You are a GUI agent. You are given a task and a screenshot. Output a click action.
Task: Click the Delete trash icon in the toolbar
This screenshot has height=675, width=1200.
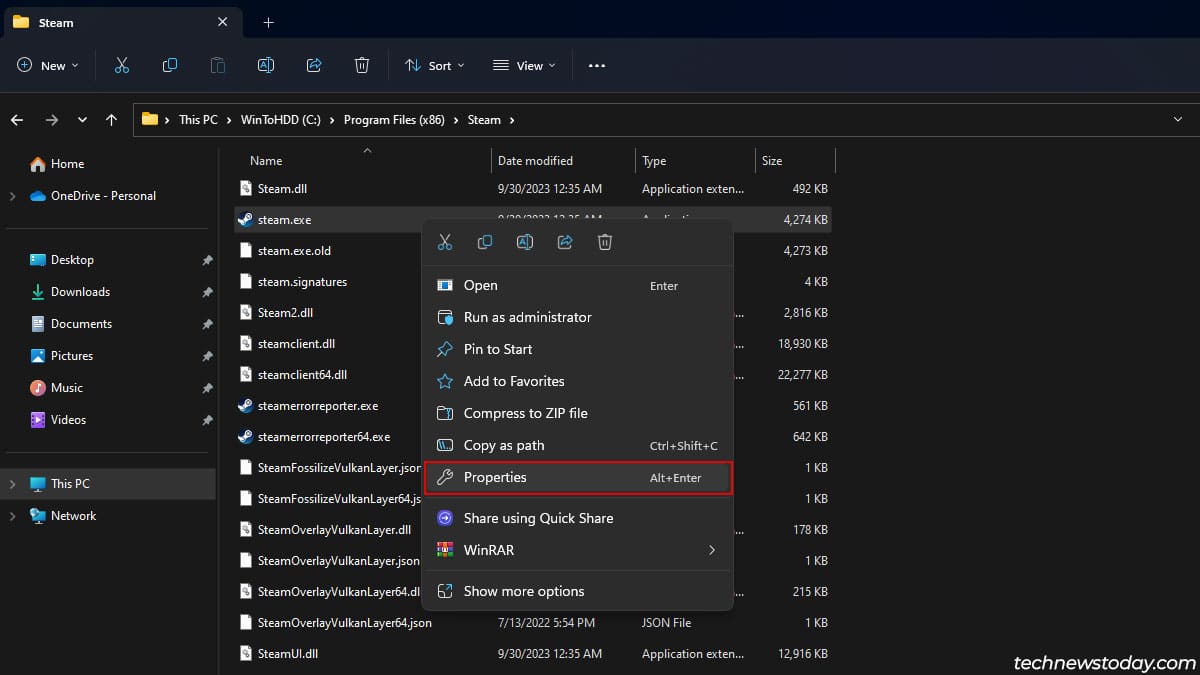pyautogui.click(x=362, y=65)
